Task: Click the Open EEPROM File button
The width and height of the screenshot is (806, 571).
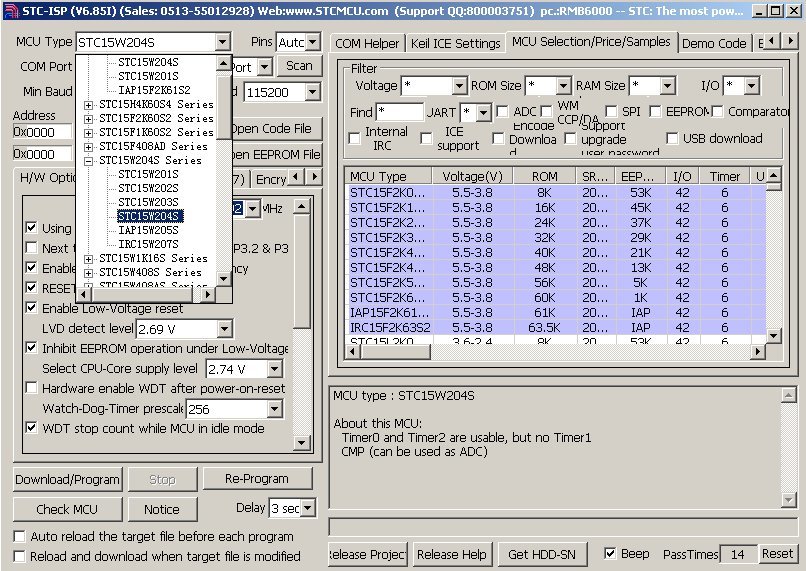Action: coord(276,154)
